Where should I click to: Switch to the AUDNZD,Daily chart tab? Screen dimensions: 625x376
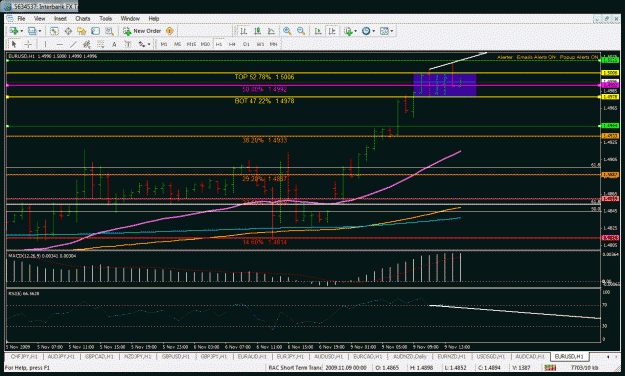pos(410,356)
